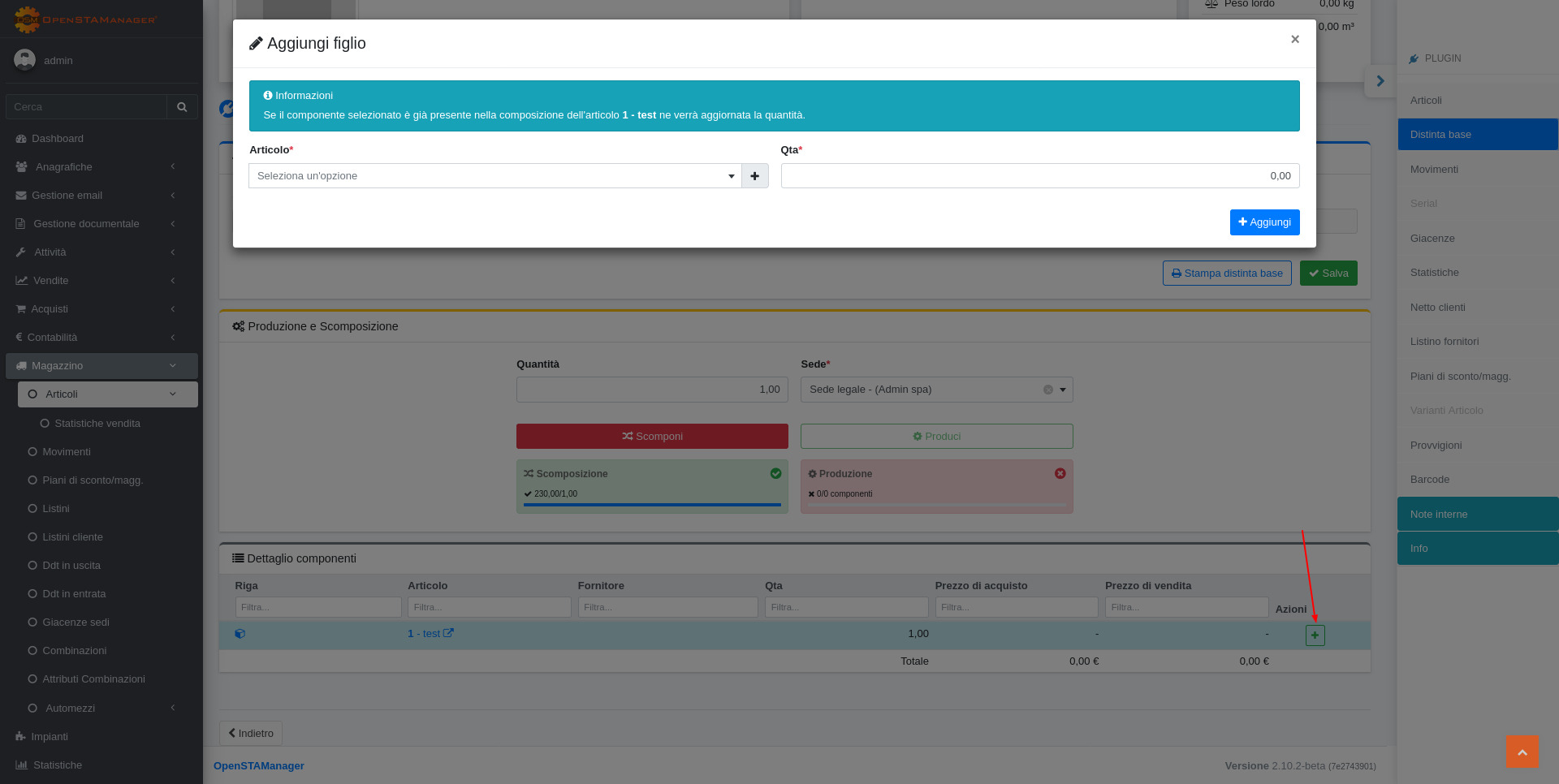Open the Sede legale dropdown
Screen dimensions: 1559x784
(x=936, y=390)
